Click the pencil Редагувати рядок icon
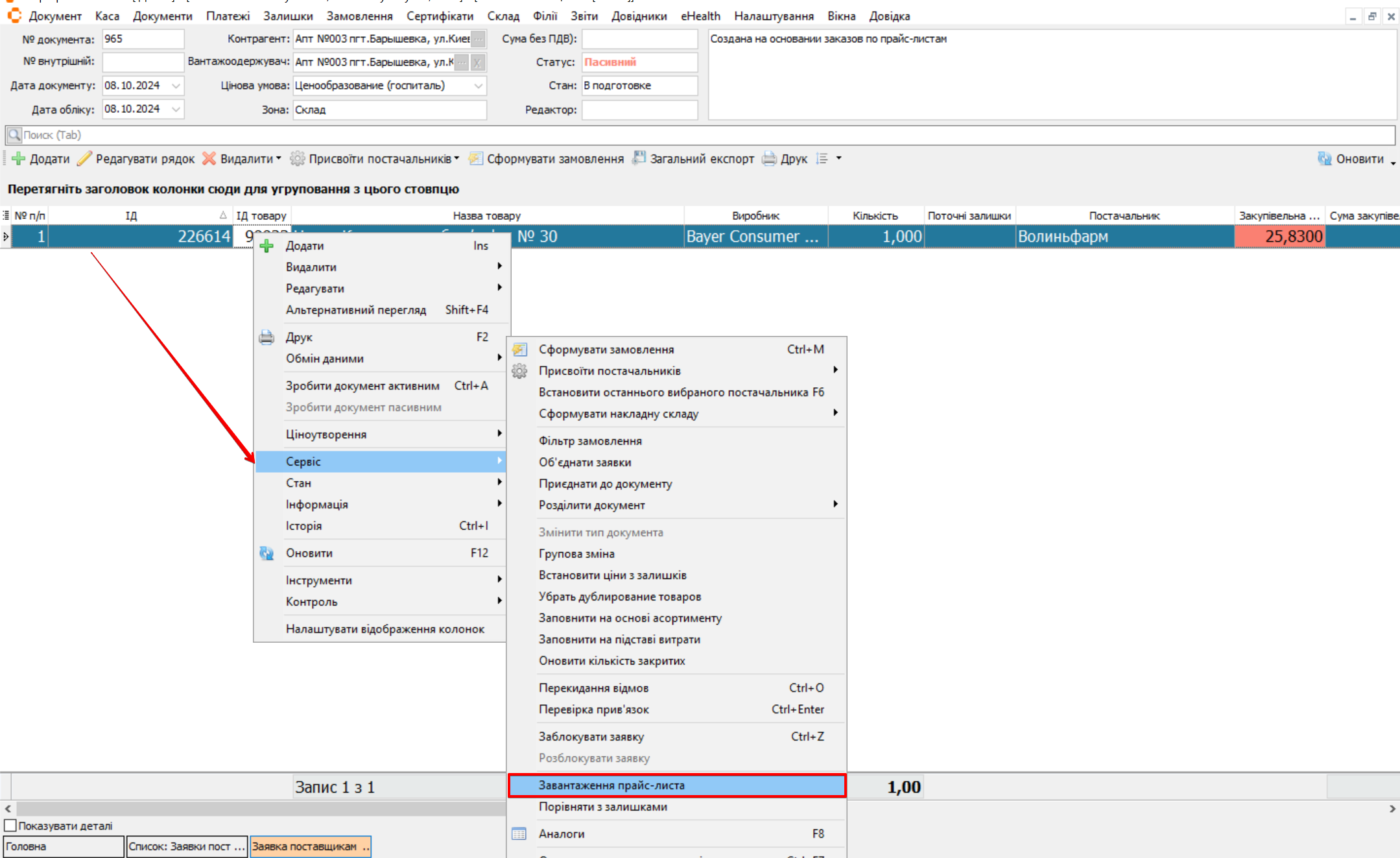The image size is (1400, 858). [x=84, y=159]
